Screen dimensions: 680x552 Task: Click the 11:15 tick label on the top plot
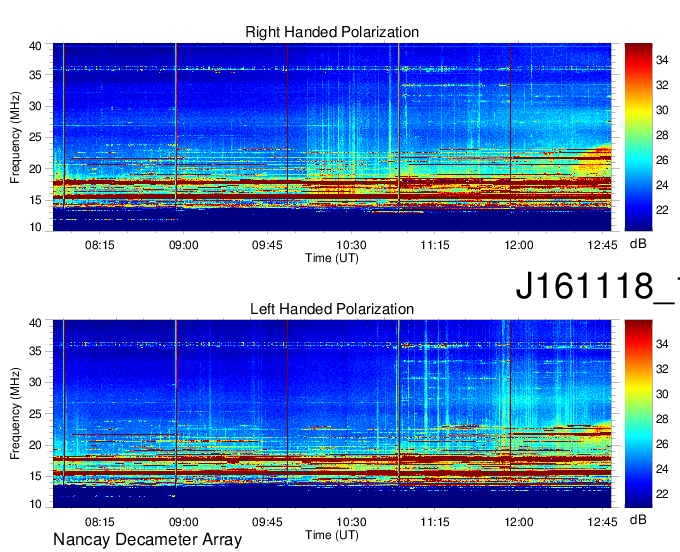(435, 245)
